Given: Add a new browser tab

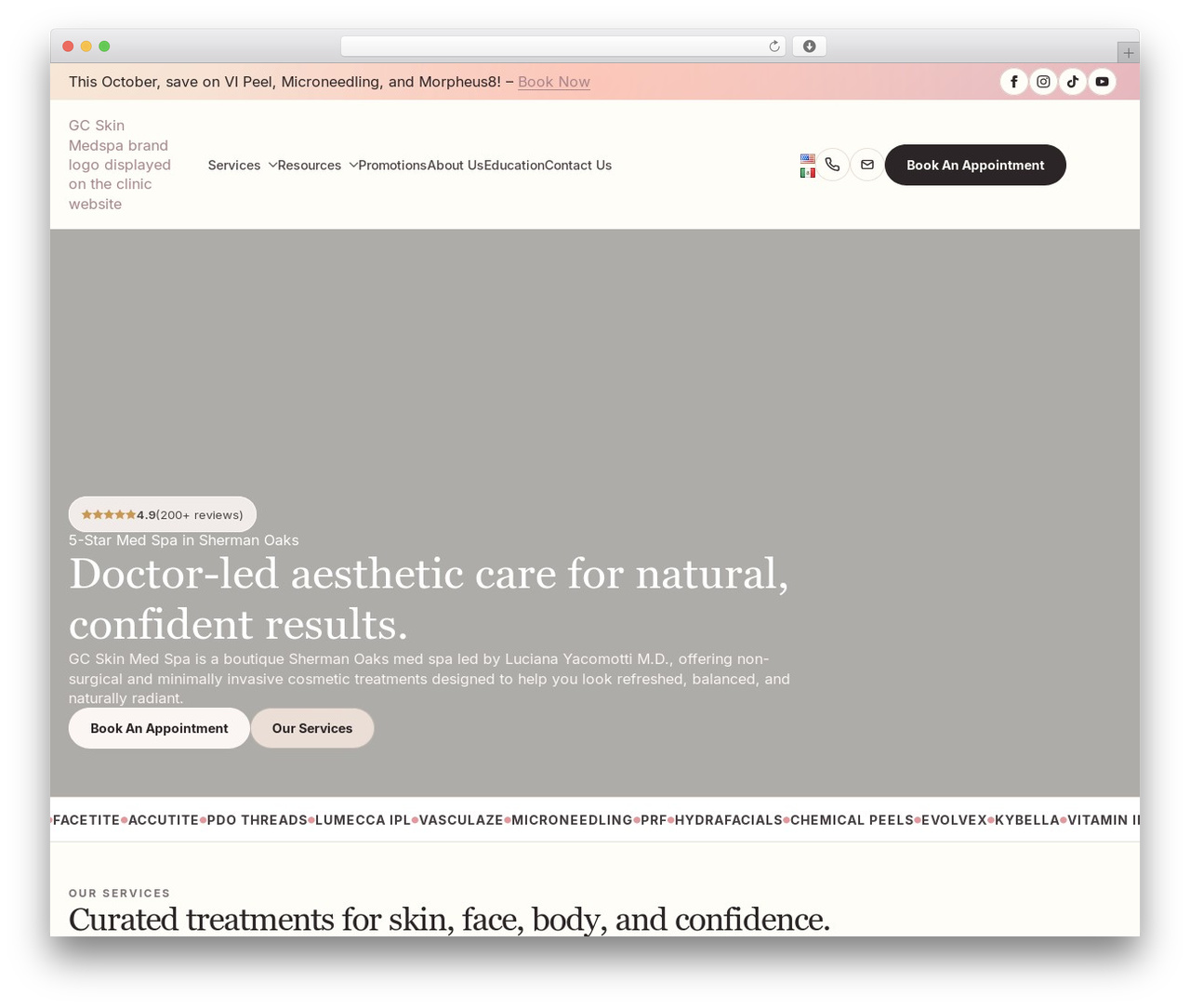Looking at the screenshot, I should 1129,53.
